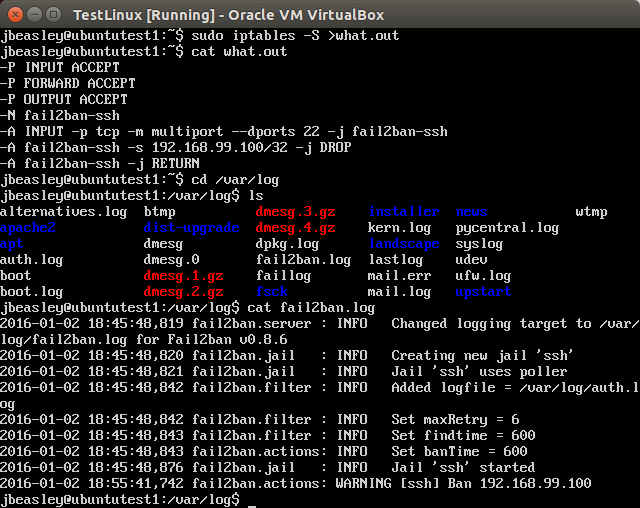The image size is (640, 508).
Task: Click the pycentral.log file name
Action: coord(508,227)
